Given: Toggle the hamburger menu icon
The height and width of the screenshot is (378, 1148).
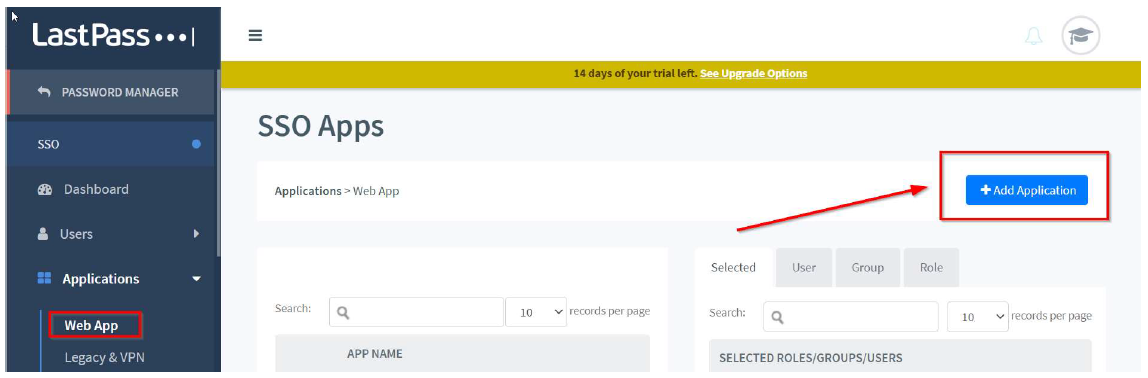Looking at the screenshot, I should click(255, 35).
